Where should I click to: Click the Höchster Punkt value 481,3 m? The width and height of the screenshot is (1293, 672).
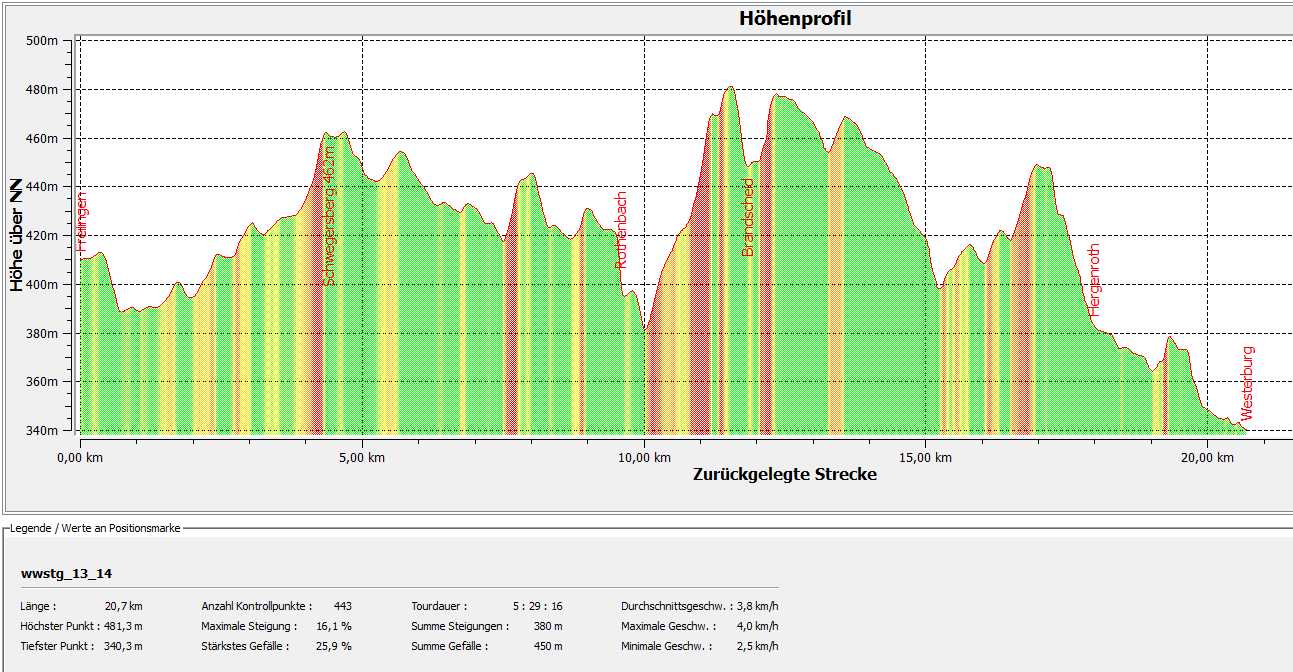(123, 626)
